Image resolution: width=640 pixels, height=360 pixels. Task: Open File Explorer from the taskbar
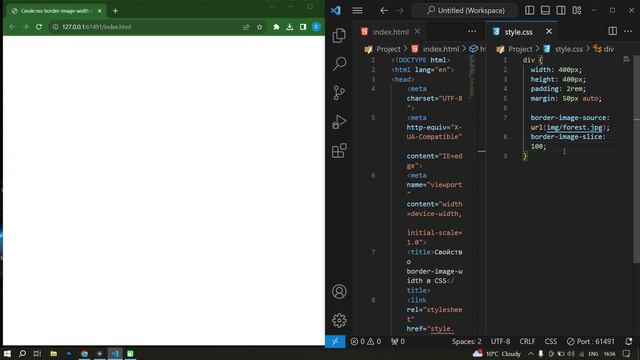point(53,353)
